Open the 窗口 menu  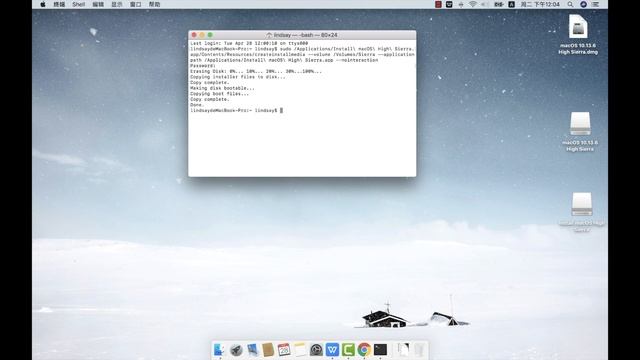point(136,4)
